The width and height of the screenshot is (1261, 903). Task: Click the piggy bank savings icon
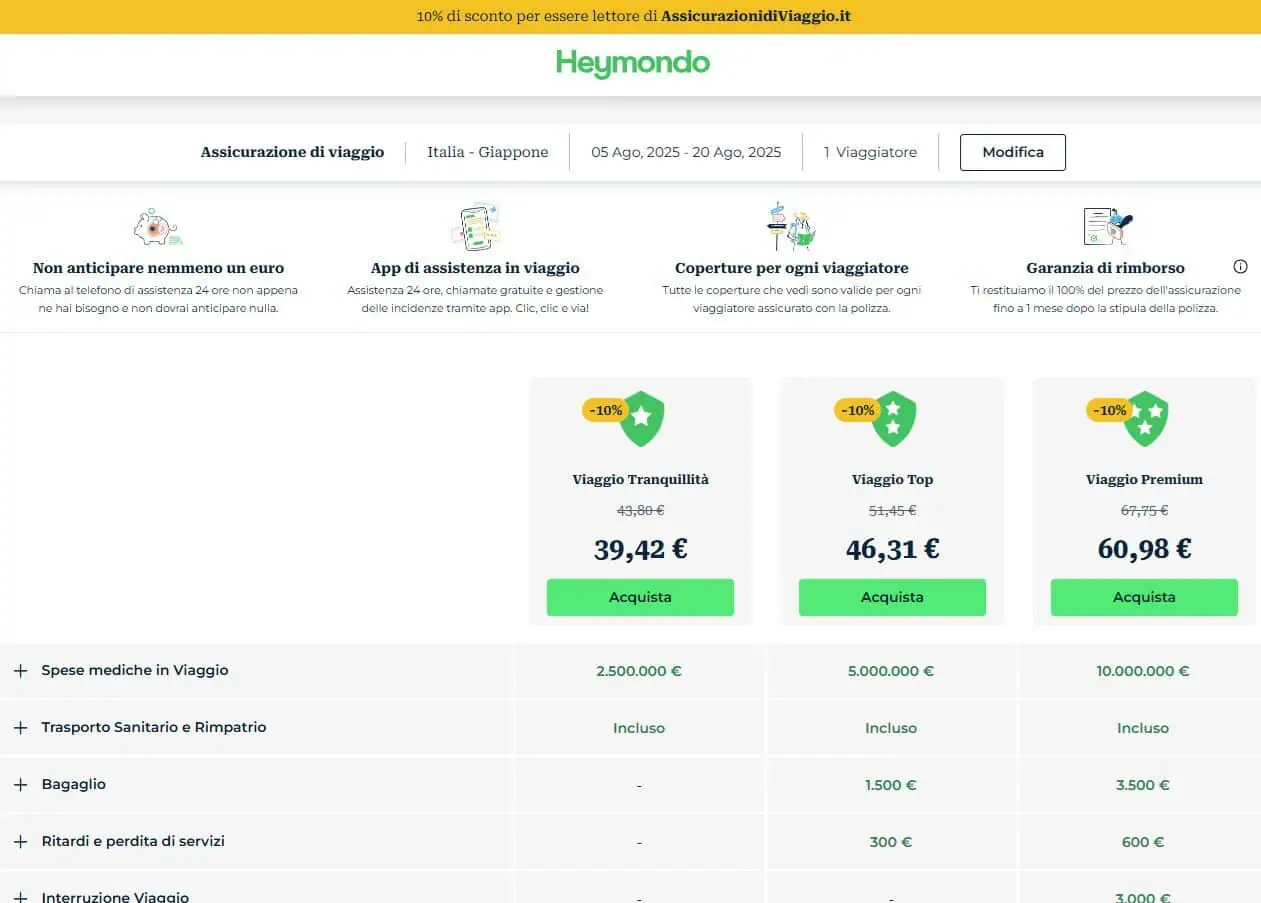click(x=157, y=227)
